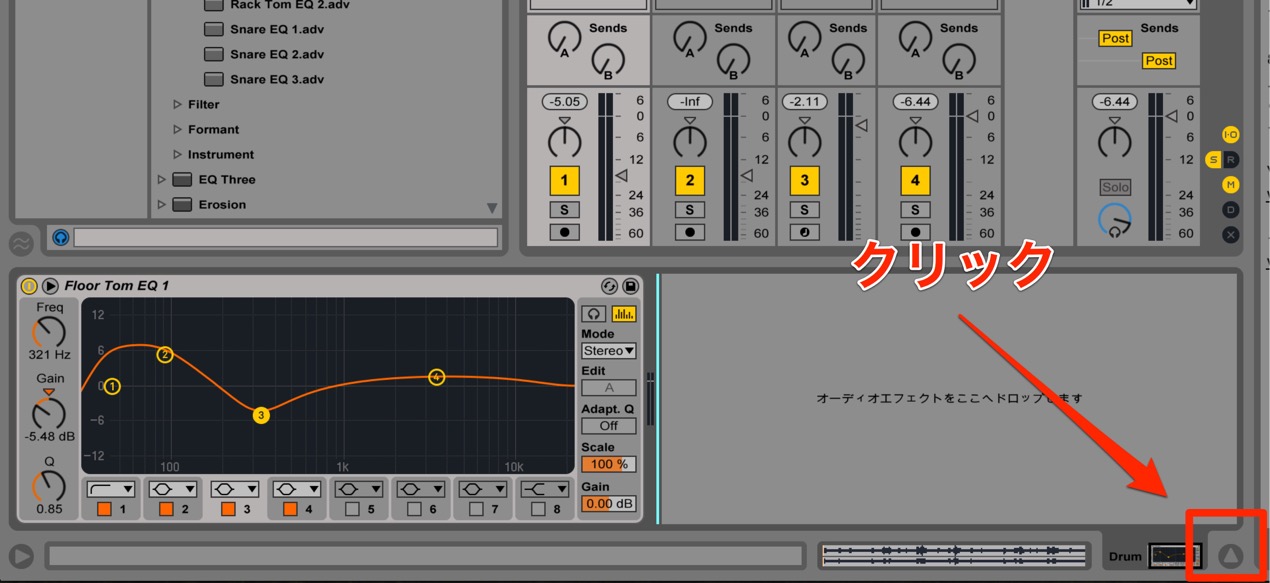Click the browser scroll-down arrow
Screen dimensions: 1270x583
coord(492,208)
